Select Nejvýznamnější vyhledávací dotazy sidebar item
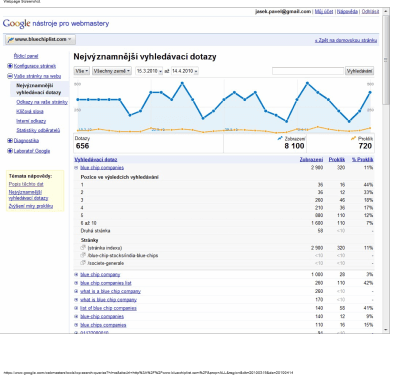The height and width of the screenshot is (375, 400). pyautogui.click(x=39, y=89)
